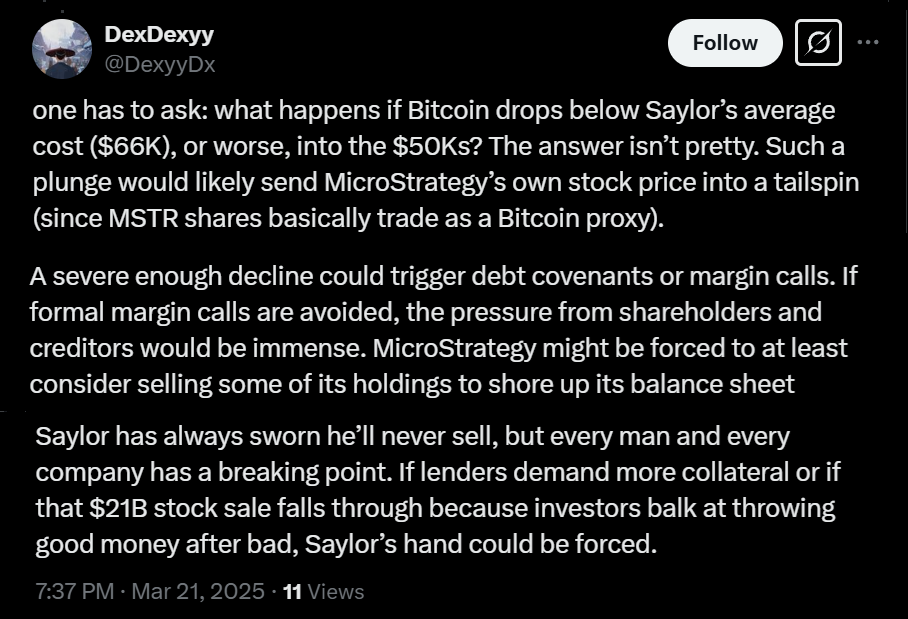908x619 pixels.
Task: Click the Grok explain post icon
Action: point(818,44)
